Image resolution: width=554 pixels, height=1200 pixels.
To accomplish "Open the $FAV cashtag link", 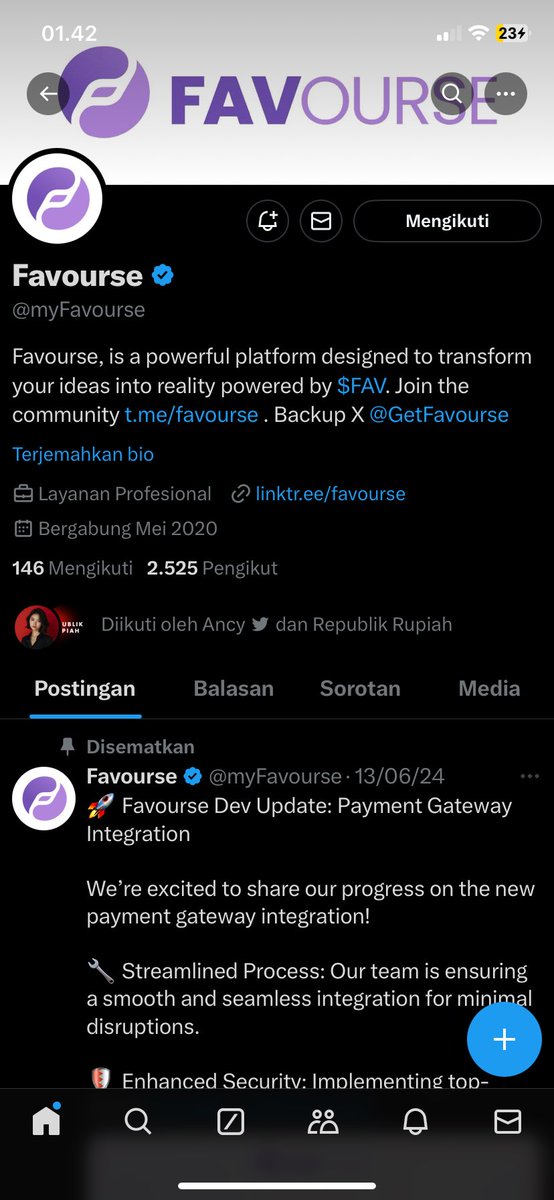I will [359, 386].
